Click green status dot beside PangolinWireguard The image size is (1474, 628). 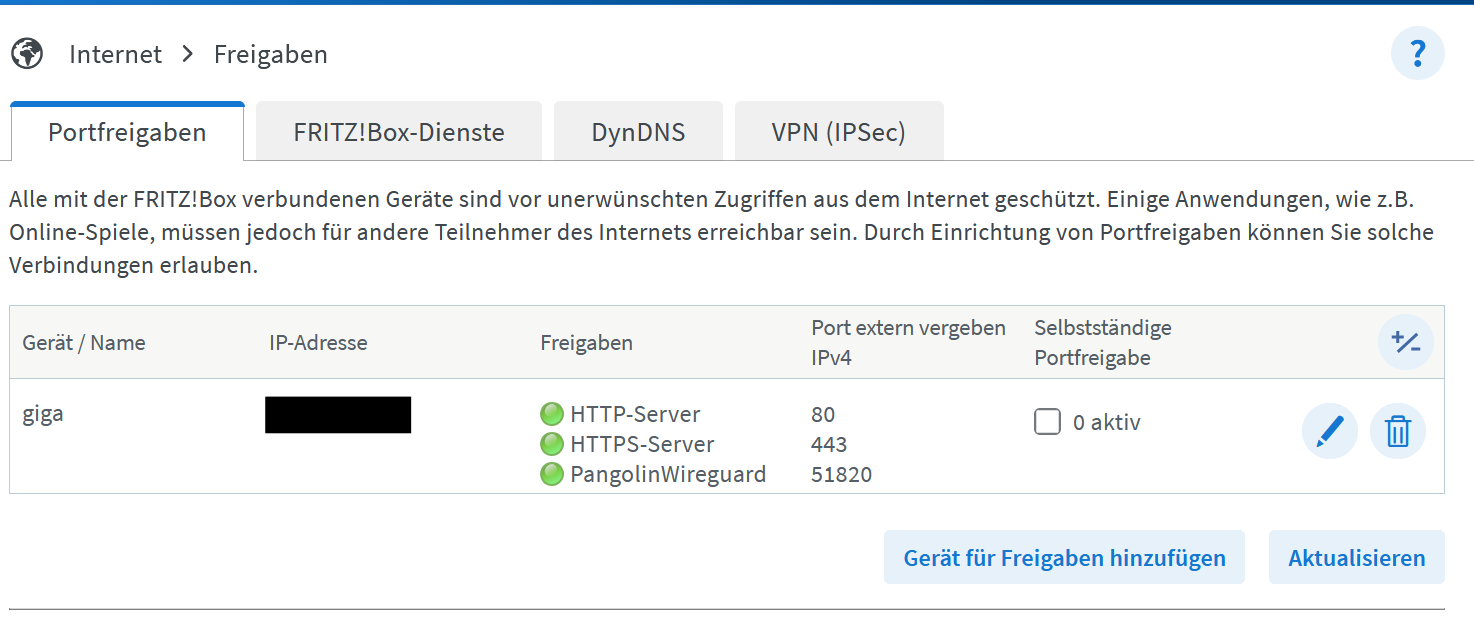[x=551, y=474]
